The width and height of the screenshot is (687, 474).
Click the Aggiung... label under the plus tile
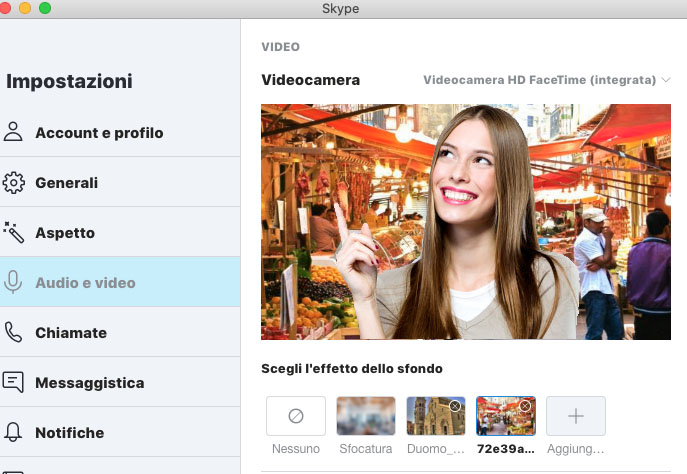[x=576, y=449]
